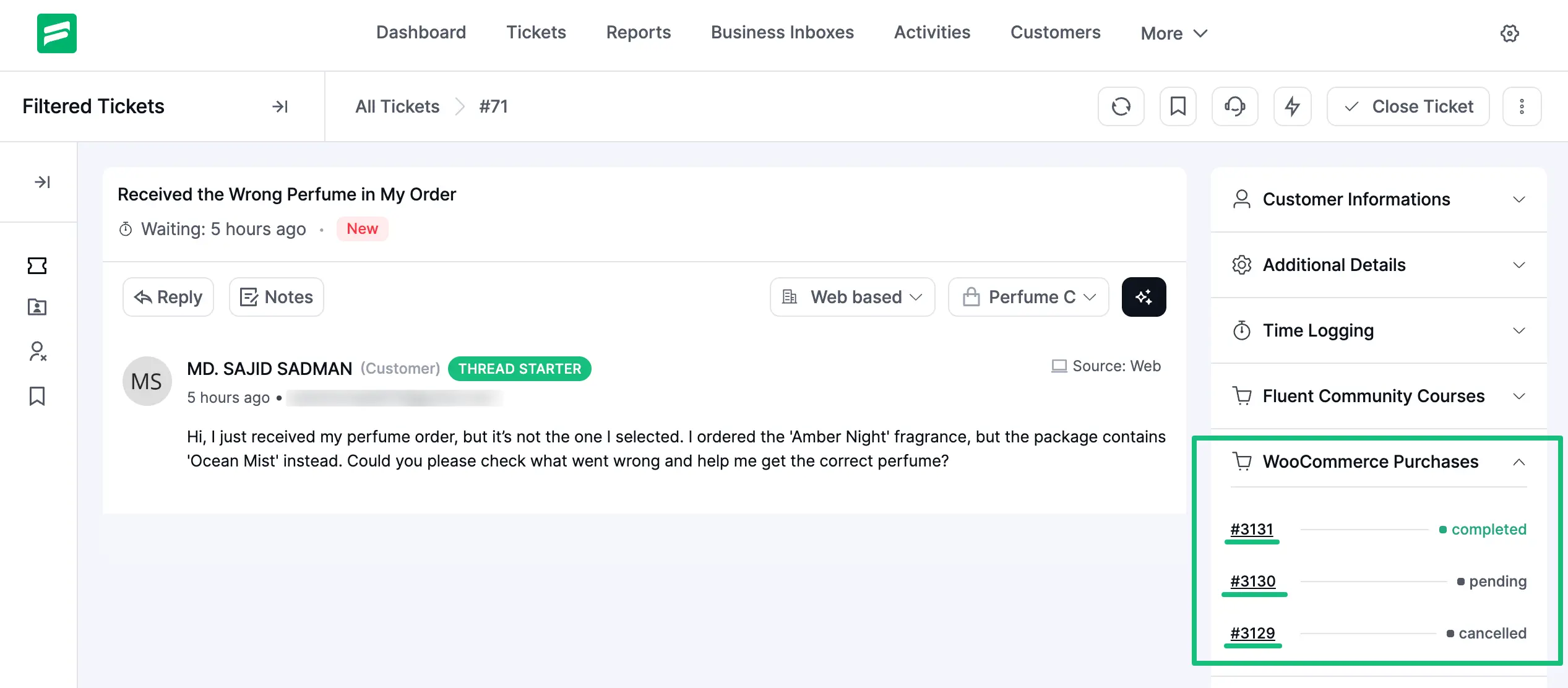Expand the Customer Informations section
Image resolution: width=1568 pixels, height=688 pixels.
(1519, 199)
